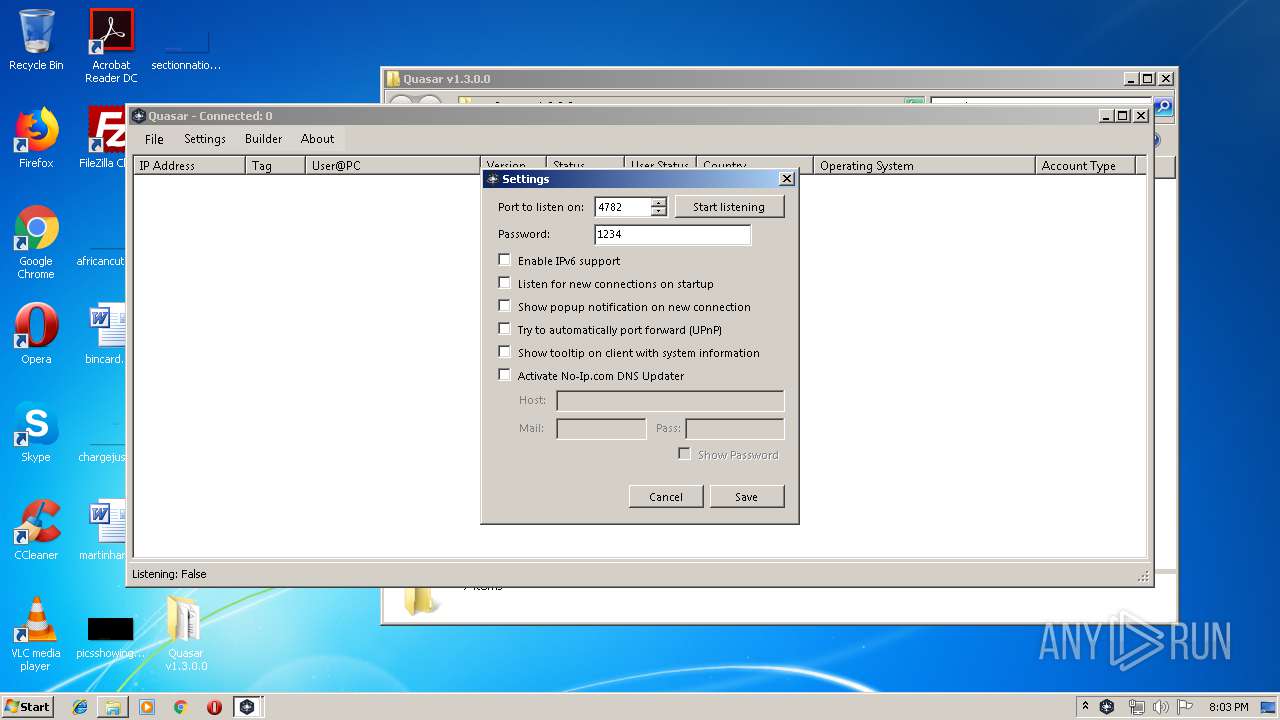
Task: Click the Password input field
Action: tap(672, 234)
